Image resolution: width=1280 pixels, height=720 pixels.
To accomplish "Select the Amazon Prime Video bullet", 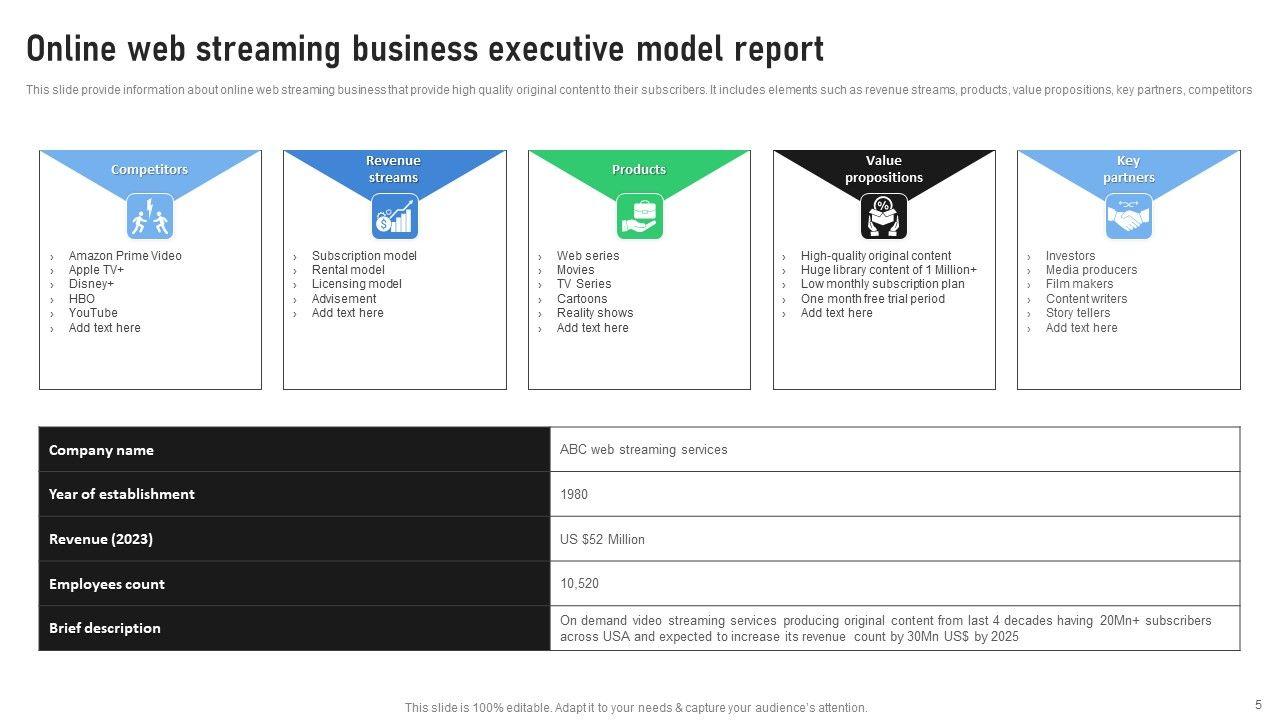I will point(125,256).
